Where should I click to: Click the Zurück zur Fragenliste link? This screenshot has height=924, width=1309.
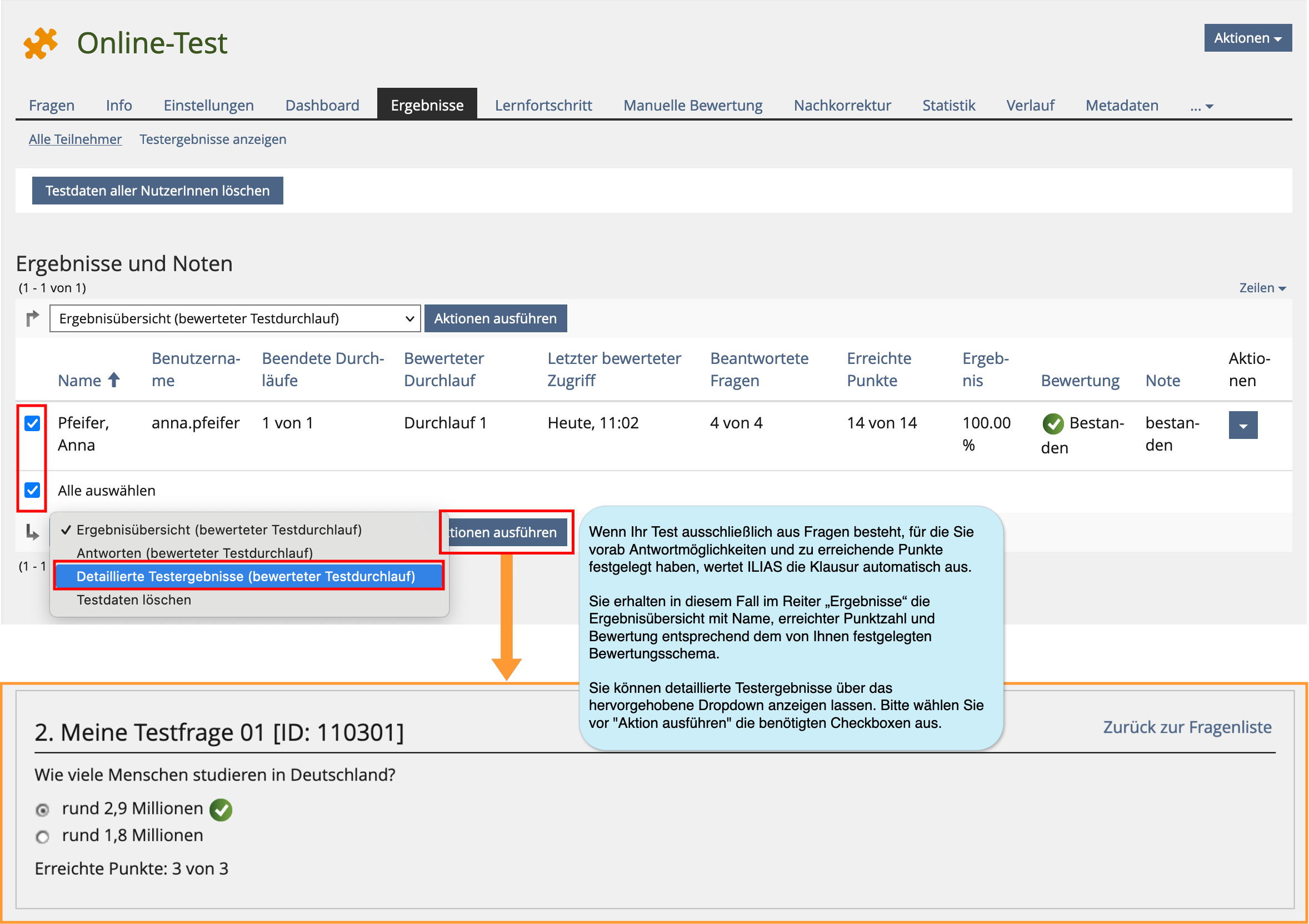tap(1187, 727)
